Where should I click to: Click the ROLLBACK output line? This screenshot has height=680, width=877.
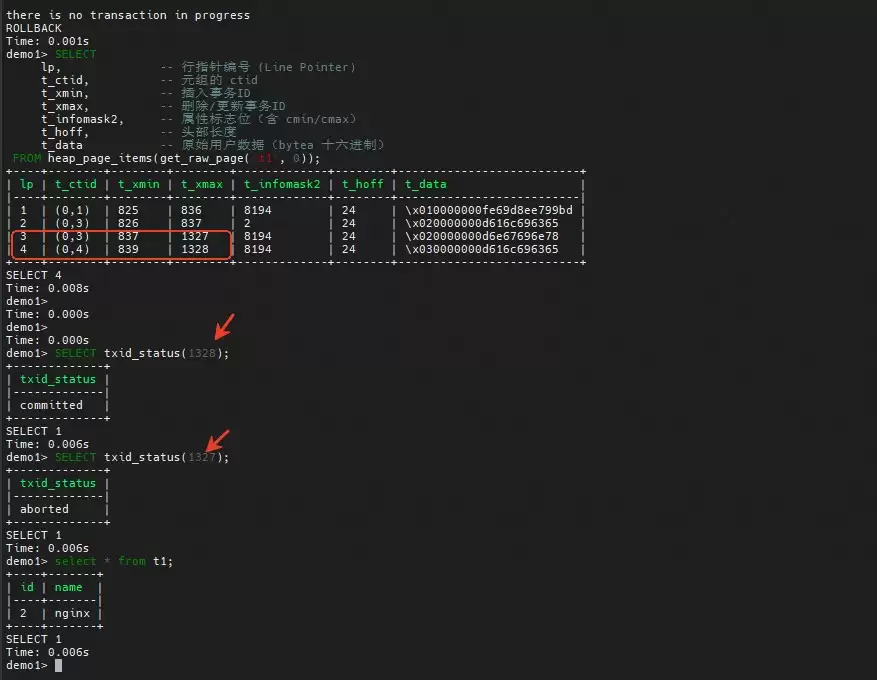point(34,28)
